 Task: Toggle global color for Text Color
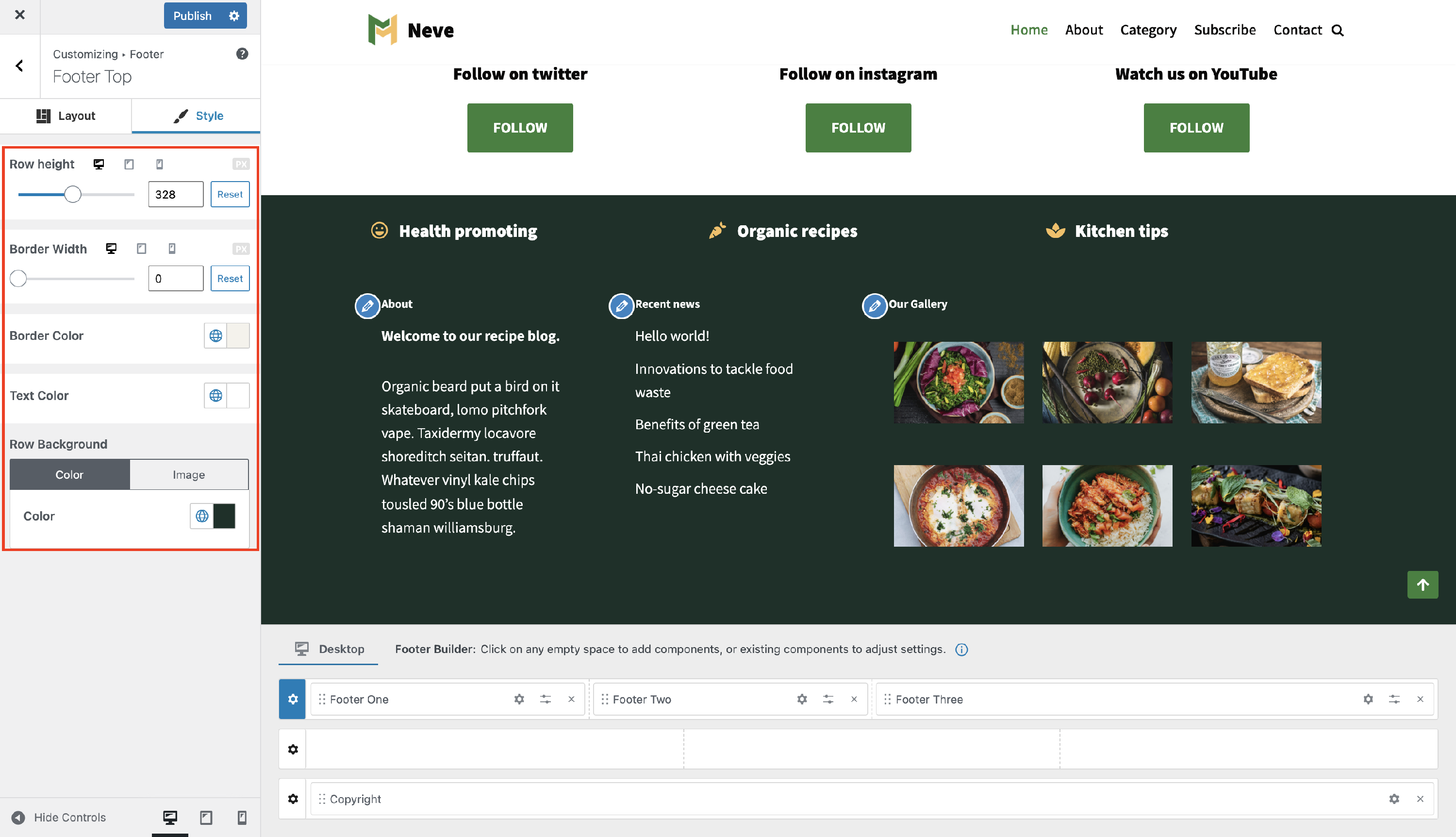[x=216, y=396]
